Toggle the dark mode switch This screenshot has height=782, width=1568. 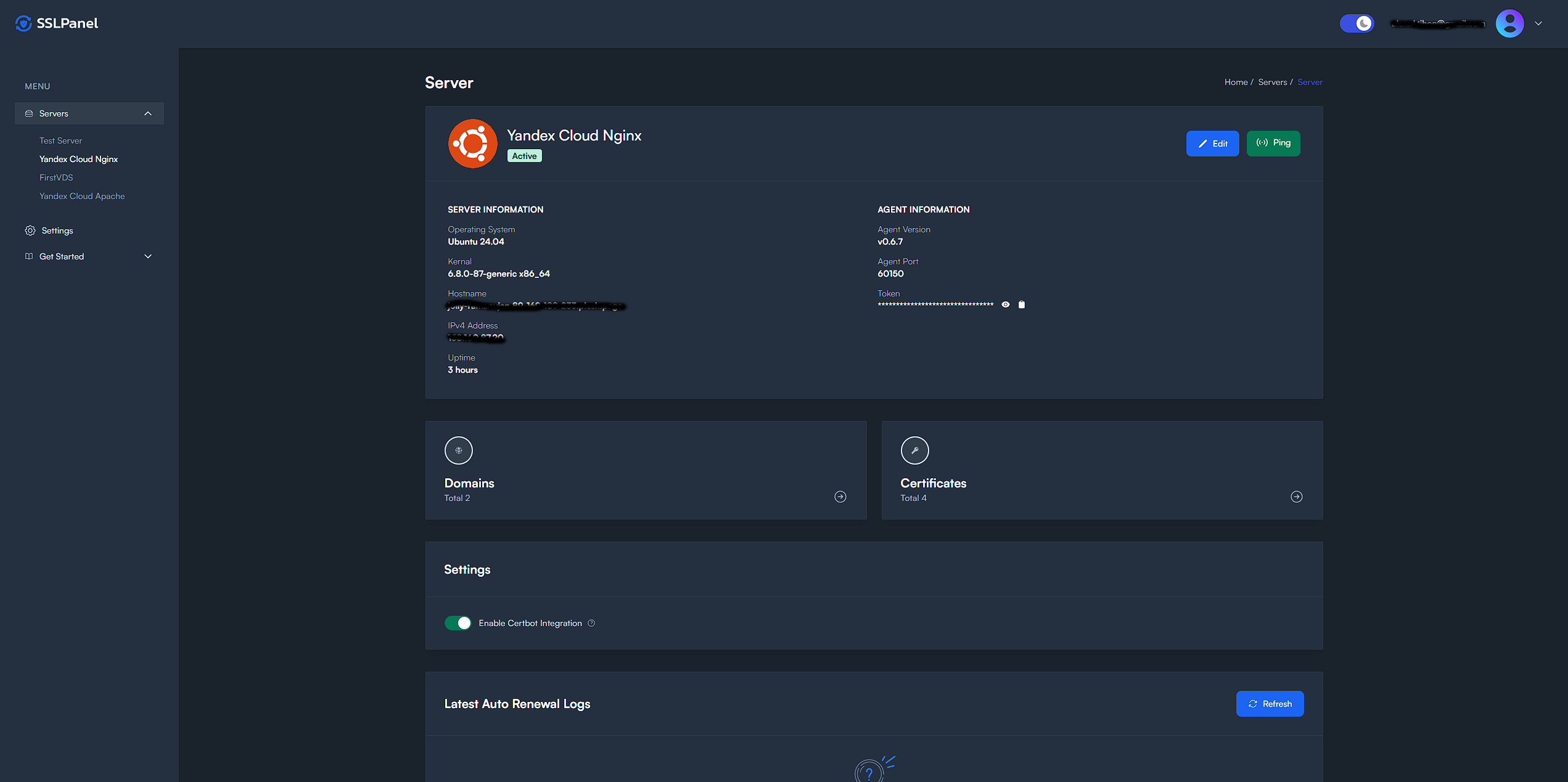1357,23
